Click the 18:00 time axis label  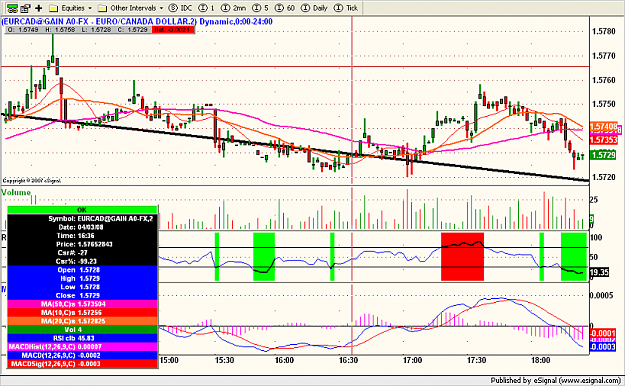pyautogui.click(x=540, y=360)
